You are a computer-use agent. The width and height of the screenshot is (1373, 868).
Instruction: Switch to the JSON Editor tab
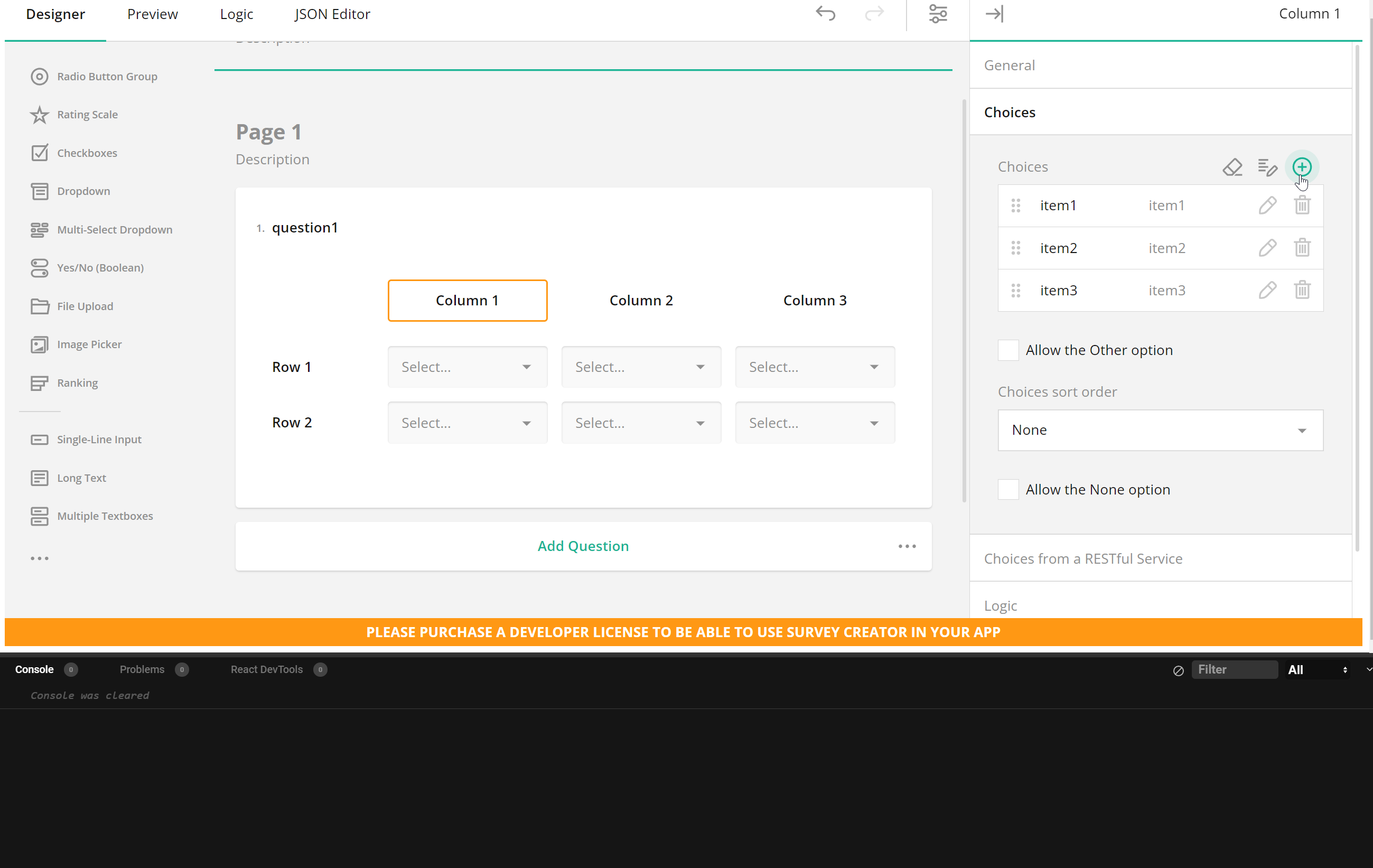(x=332, y=14)
